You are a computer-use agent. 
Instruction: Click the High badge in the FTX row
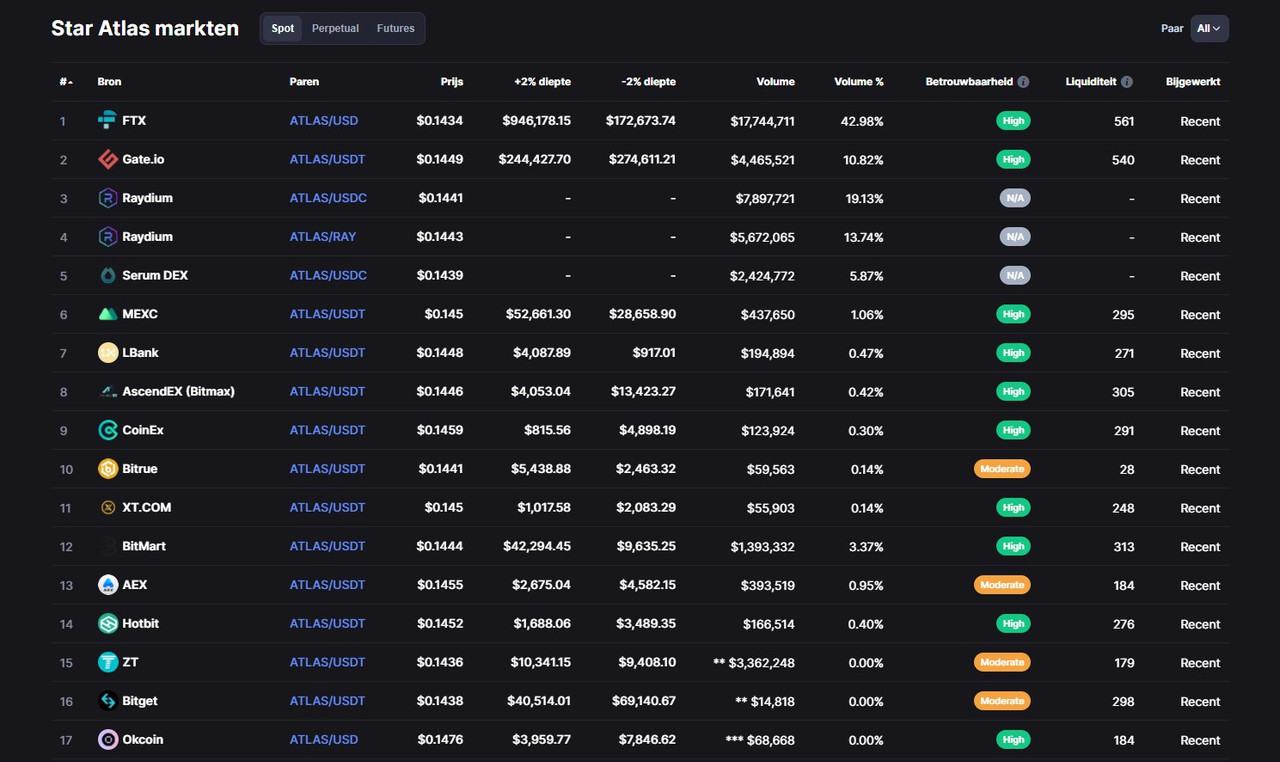(1013, 121)
